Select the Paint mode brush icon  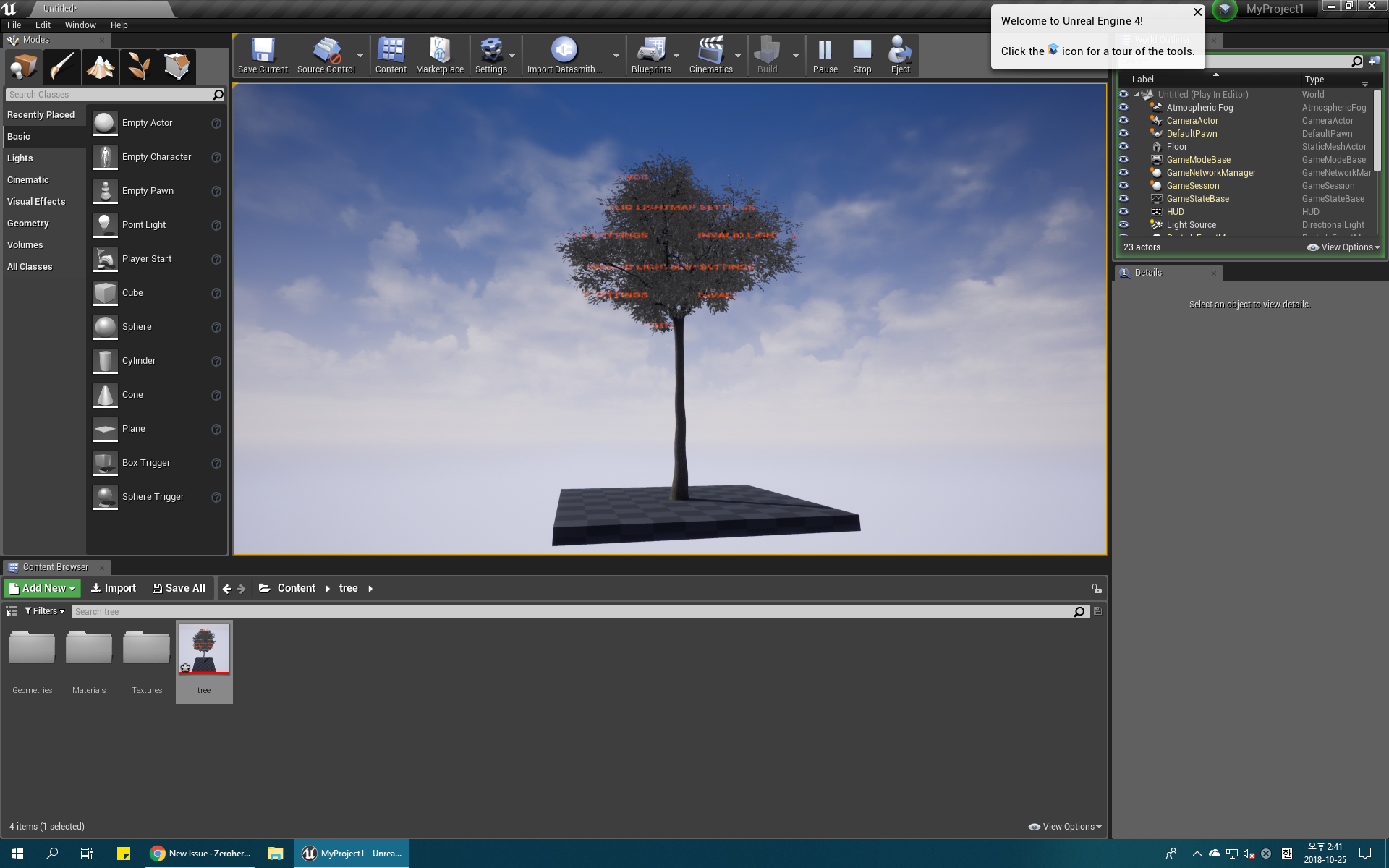(61, 67)
